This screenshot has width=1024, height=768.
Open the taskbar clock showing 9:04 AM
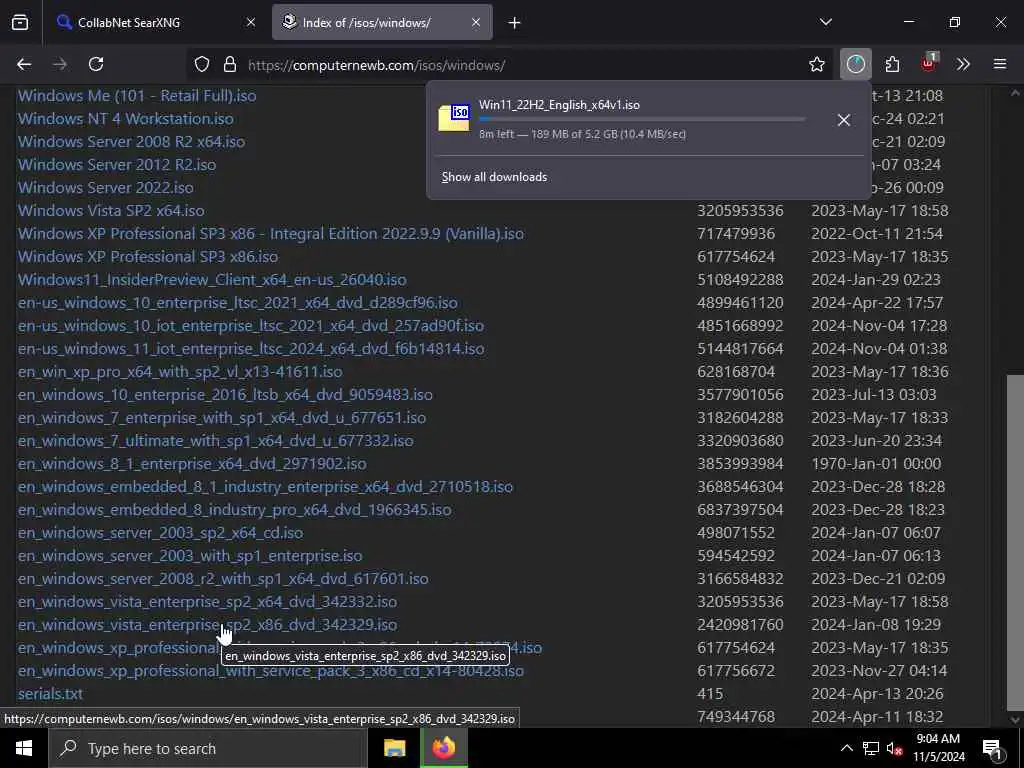tap(939, 748)
